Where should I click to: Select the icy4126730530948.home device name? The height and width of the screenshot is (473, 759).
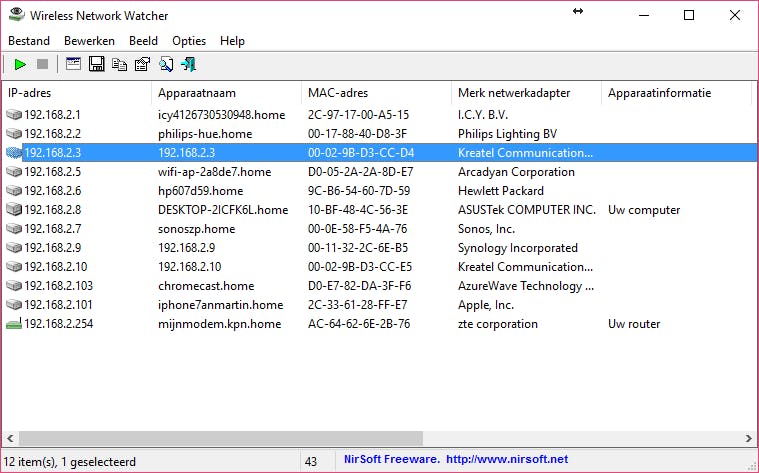pos(222,115)
